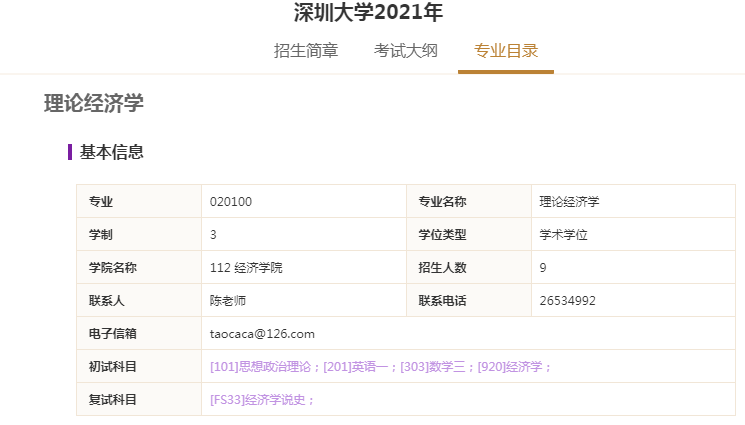Open the 招生简章 tab
The width and height of the screenshot is (745, 425).
306,51
